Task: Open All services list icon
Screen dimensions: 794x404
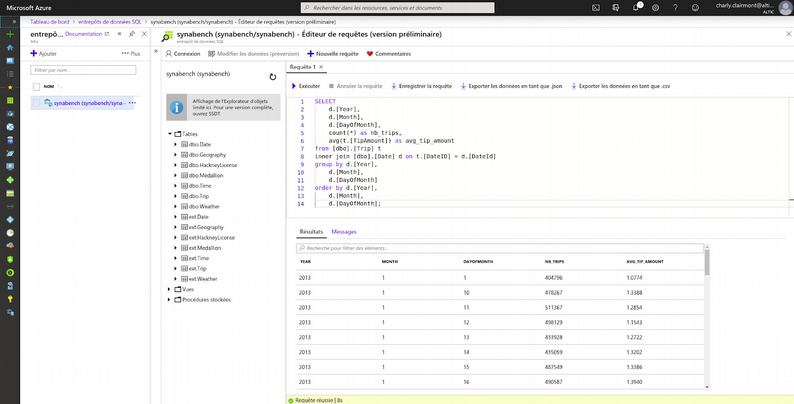Action: click(10, 74)
